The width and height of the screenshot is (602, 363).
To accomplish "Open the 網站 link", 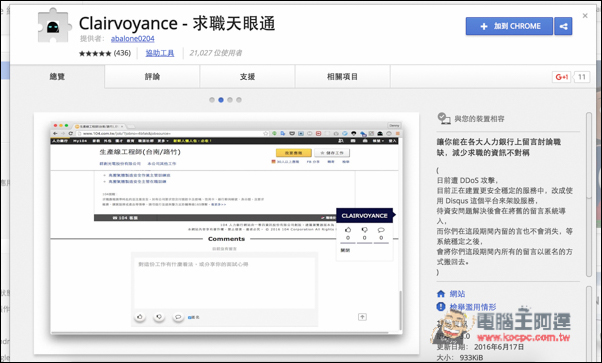I will click(x=457, y=294).
